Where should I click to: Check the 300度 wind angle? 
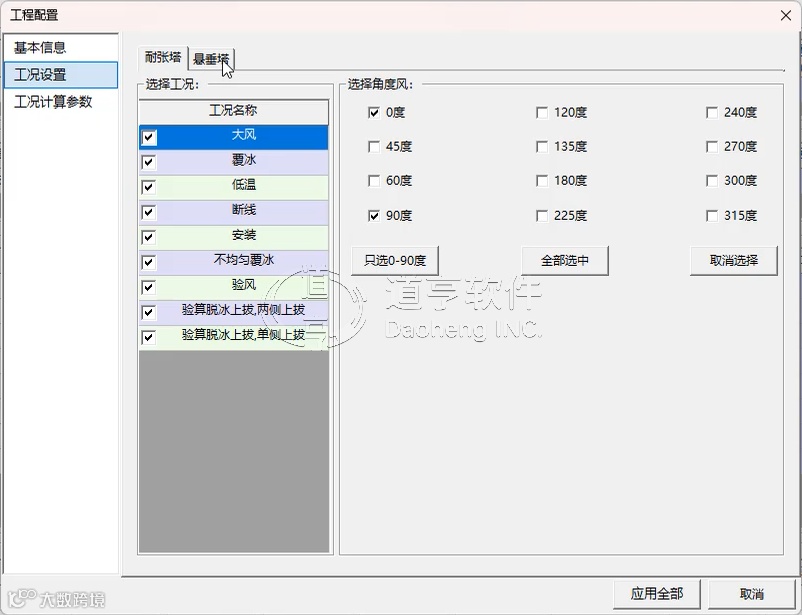(711, 181)
